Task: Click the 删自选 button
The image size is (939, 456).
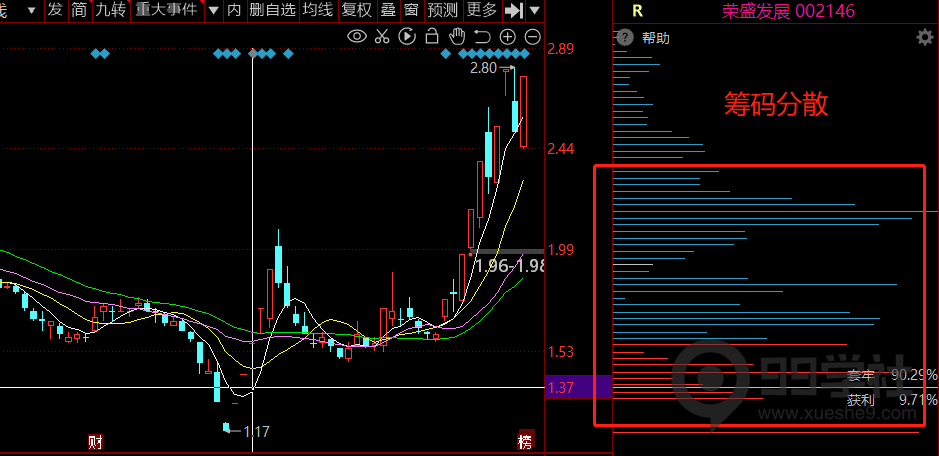Action: (x=272, y=10)
